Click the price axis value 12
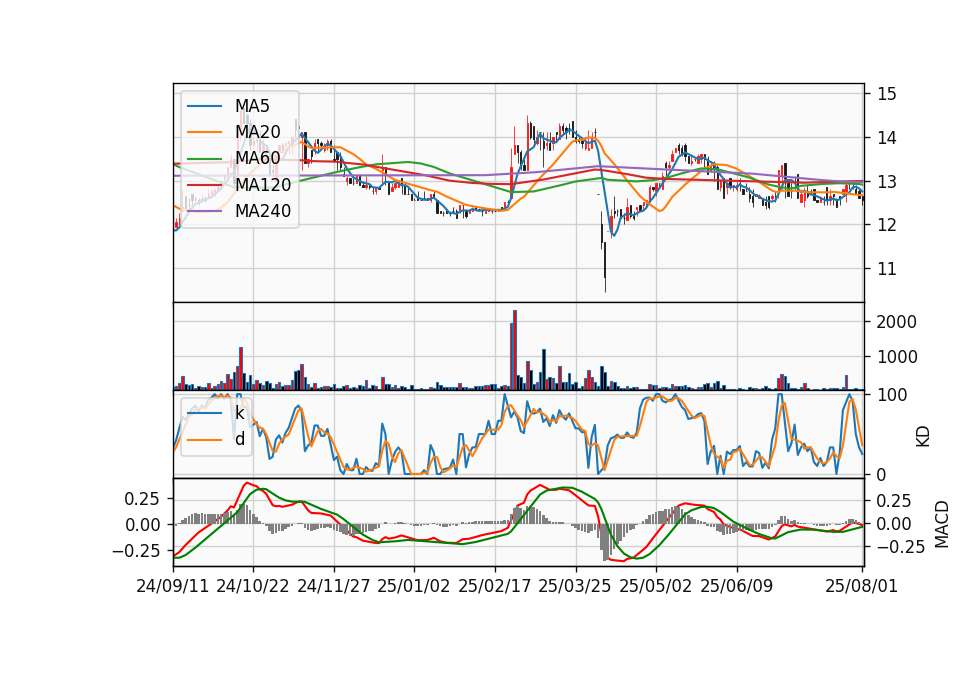The width and height of the screenshot is (960, 690). [x=887, y=225]
